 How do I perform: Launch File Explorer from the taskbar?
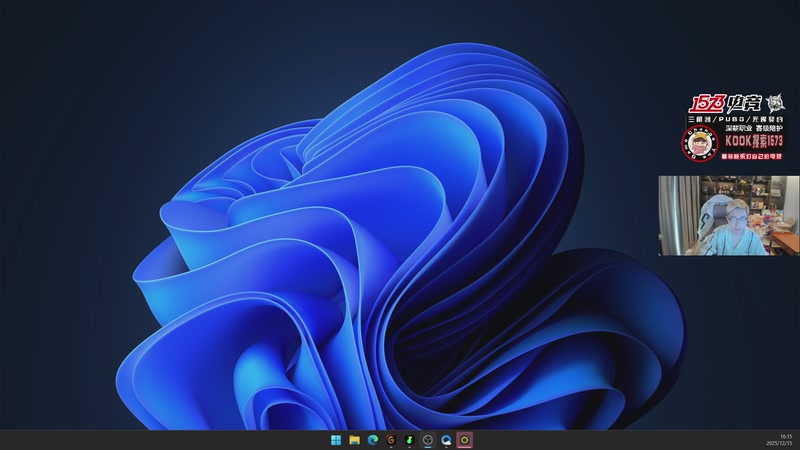(355, 440)
